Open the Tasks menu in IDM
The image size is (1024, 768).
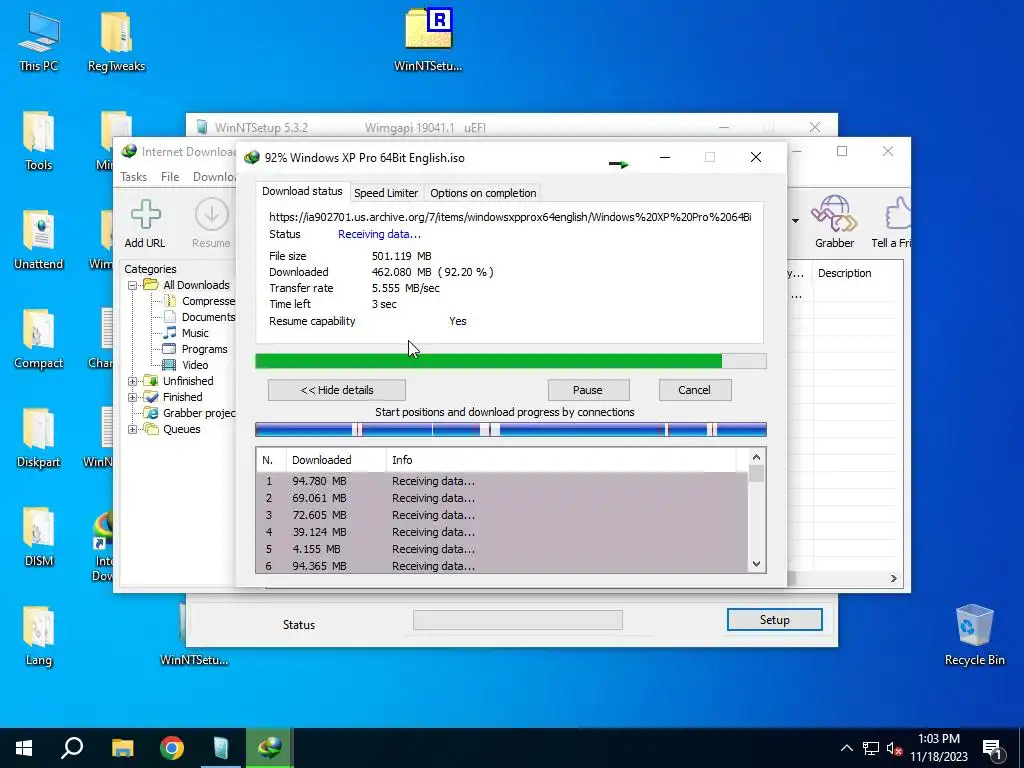point(133,177)
